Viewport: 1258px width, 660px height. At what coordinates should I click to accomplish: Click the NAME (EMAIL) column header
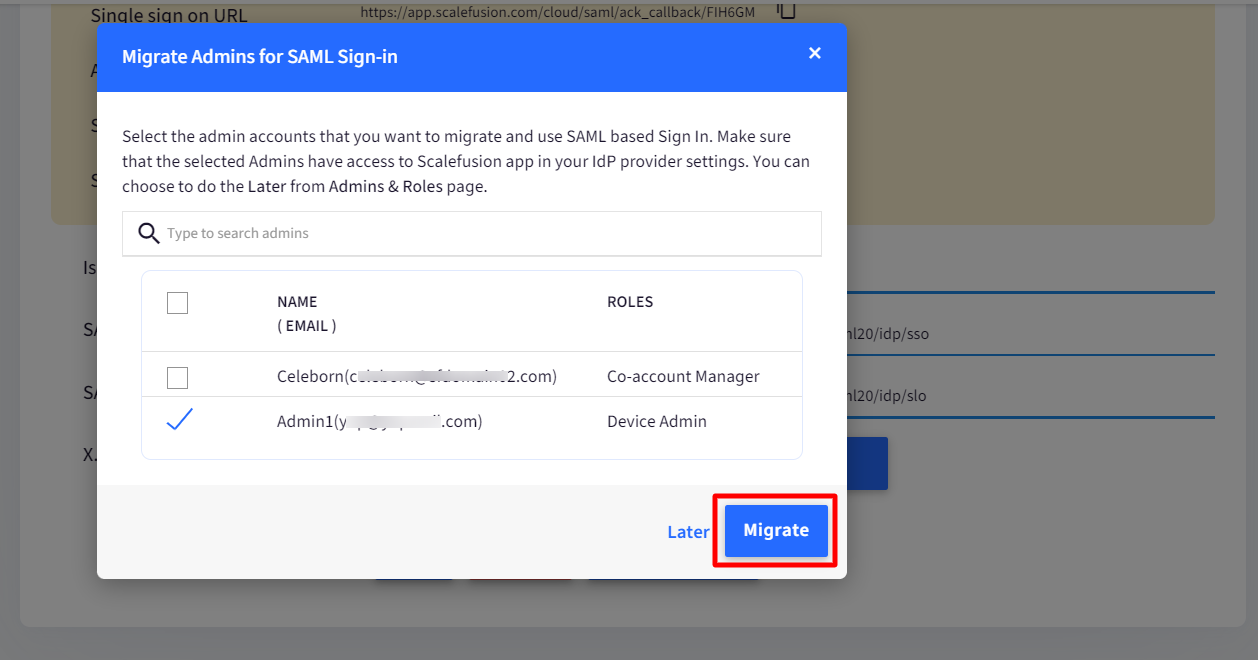[307, 313]
